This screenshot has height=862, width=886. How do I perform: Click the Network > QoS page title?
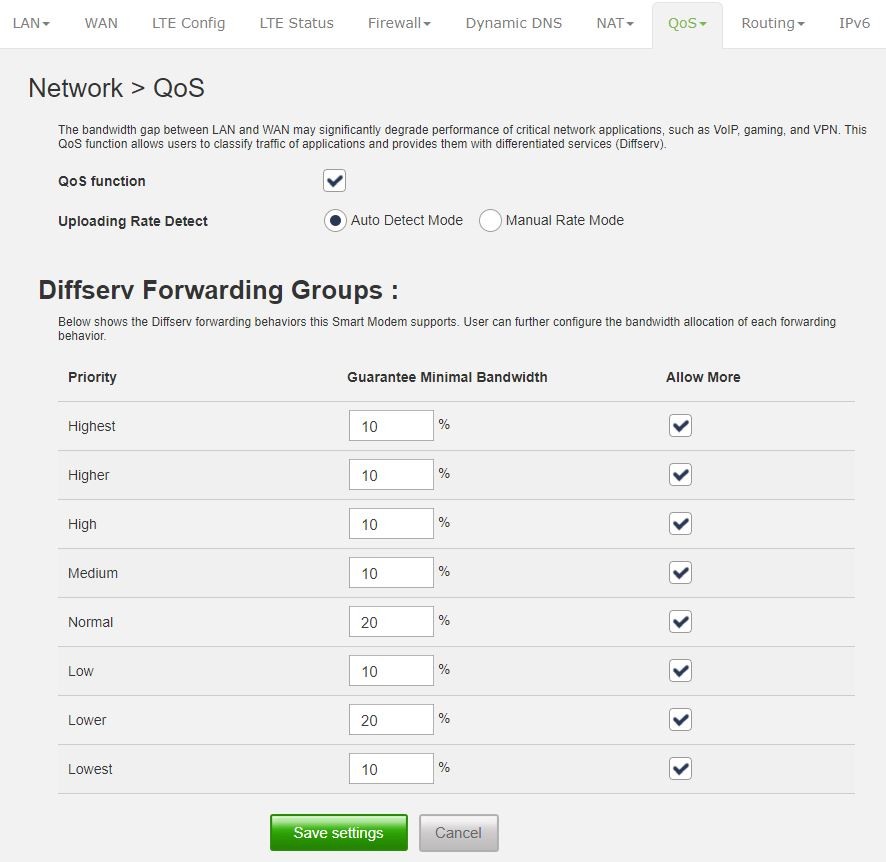point(116,88)
